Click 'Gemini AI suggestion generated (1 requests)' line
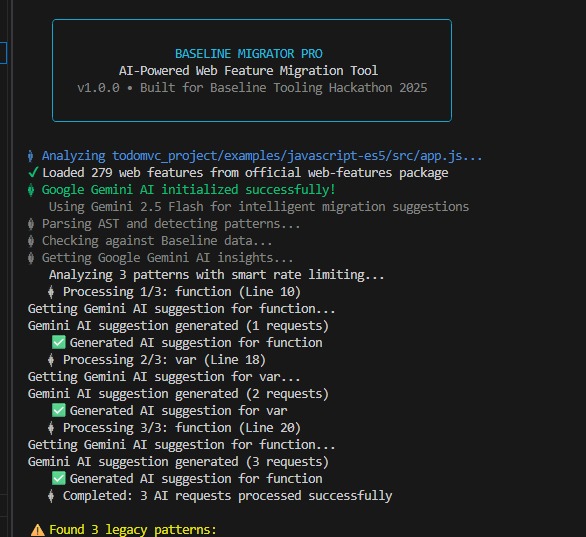Viewport: 586px width, 537px height. tap(178, 326)
